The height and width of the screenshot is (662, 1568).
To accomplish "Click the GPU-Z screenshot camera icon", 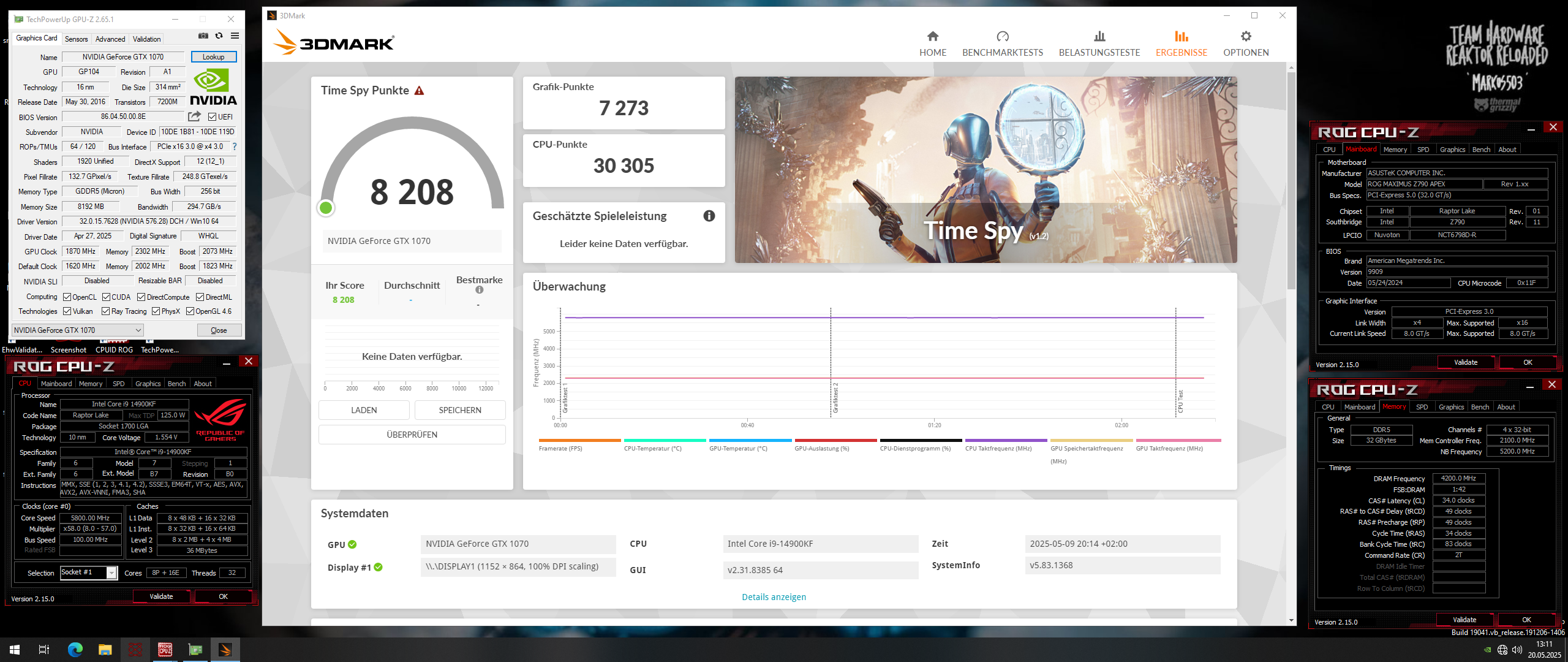I will point(203,36).
